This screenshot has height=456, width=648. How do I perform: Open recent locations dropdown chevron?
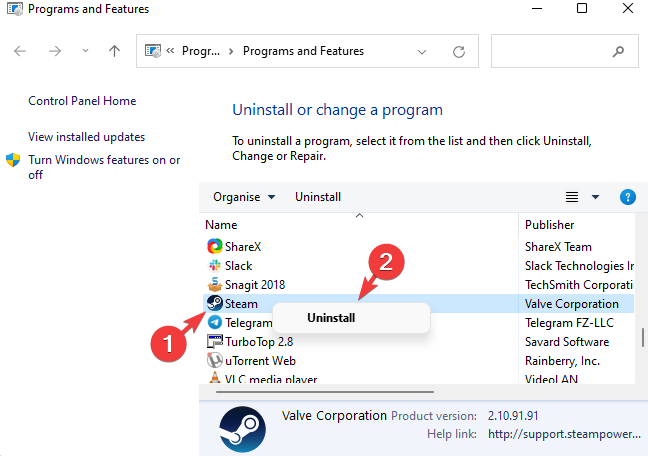click(85, 50)
